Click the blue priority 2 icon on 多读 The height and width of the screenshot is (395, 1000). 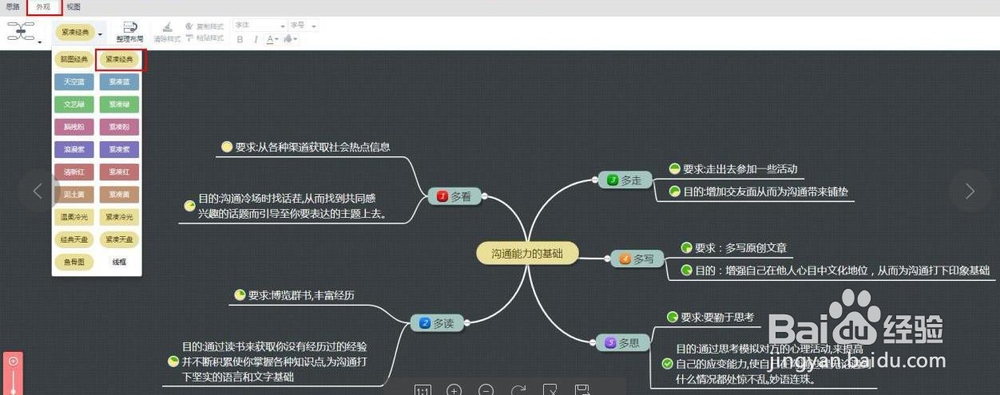pos(425,324)
